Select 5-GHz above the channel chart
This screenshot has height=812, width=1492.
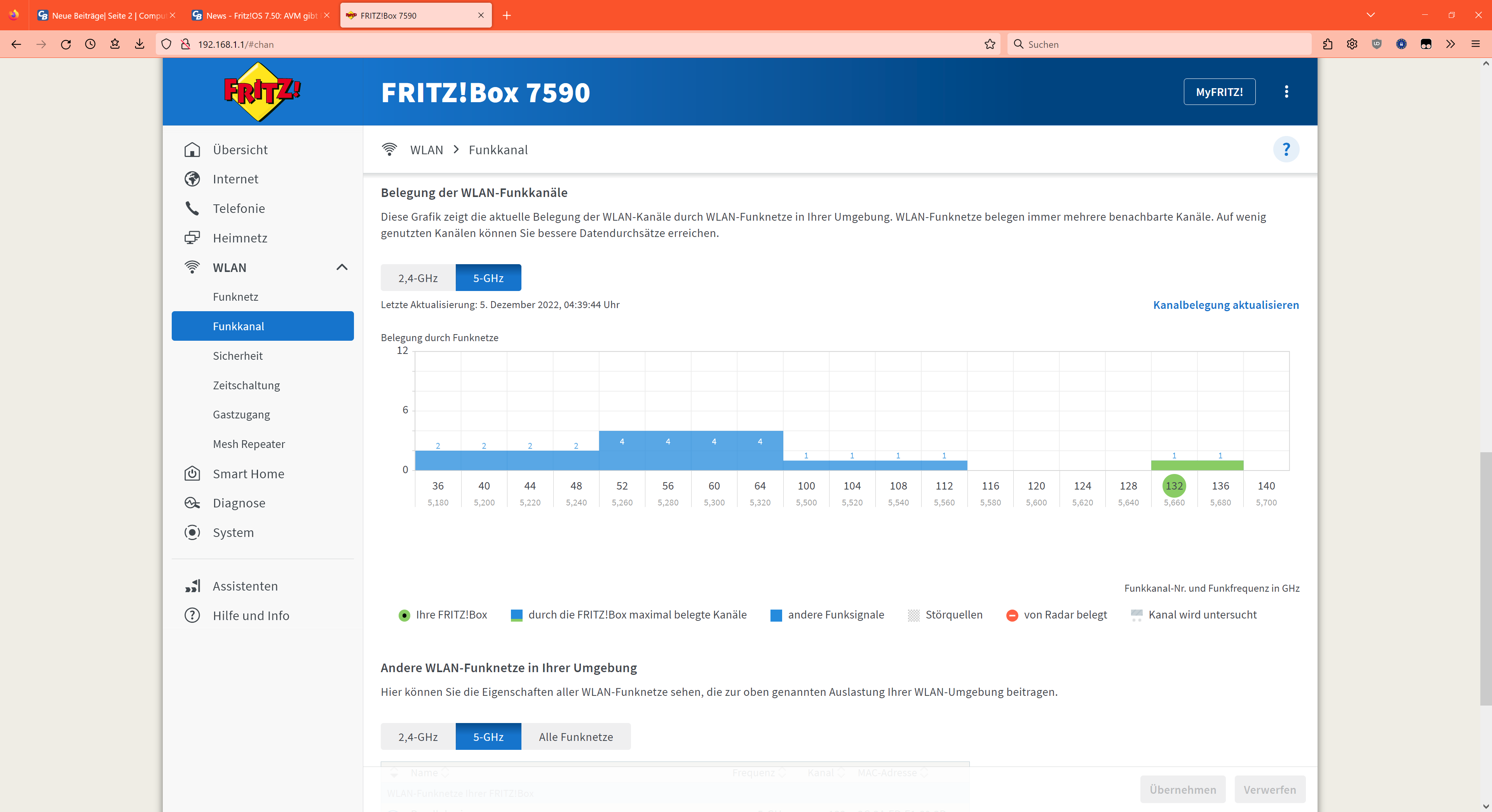(488, 278)
